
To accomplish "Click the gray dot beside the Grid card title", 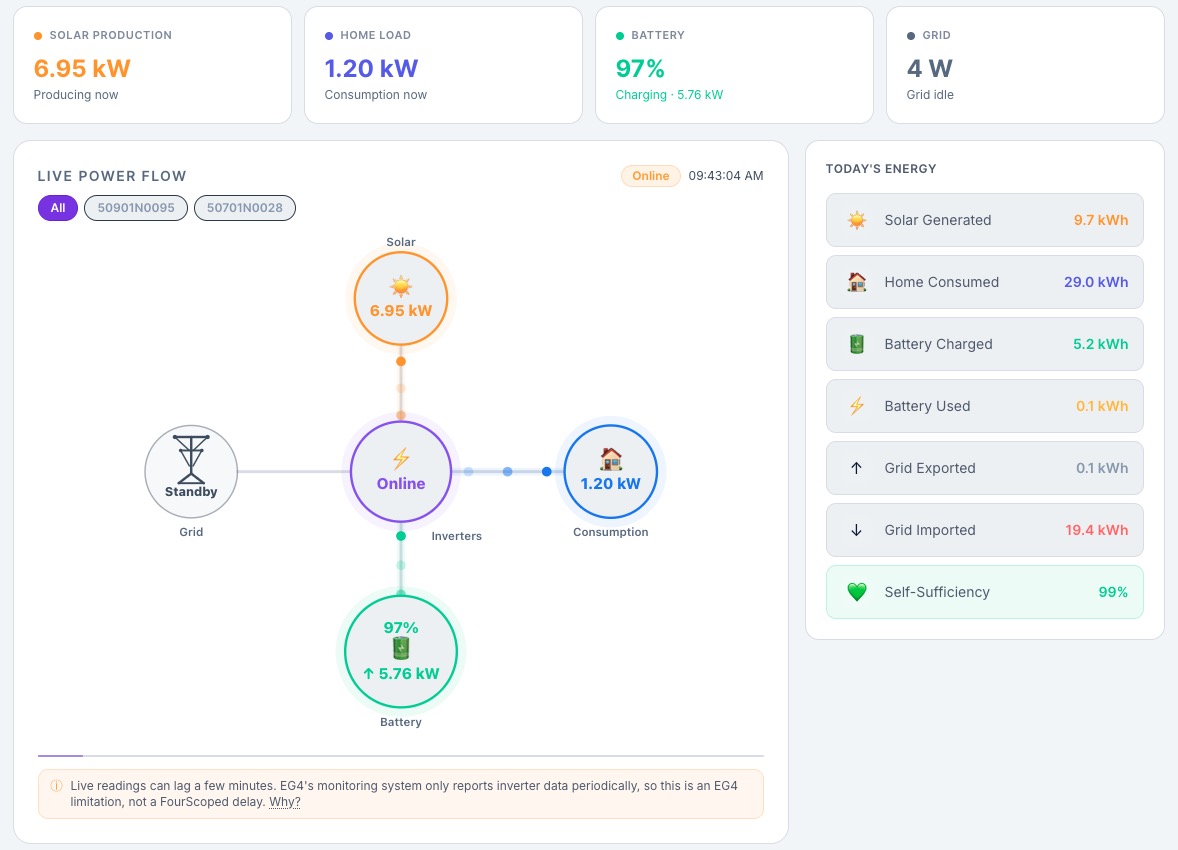I will pyautogui.click(x=911, y=36).
